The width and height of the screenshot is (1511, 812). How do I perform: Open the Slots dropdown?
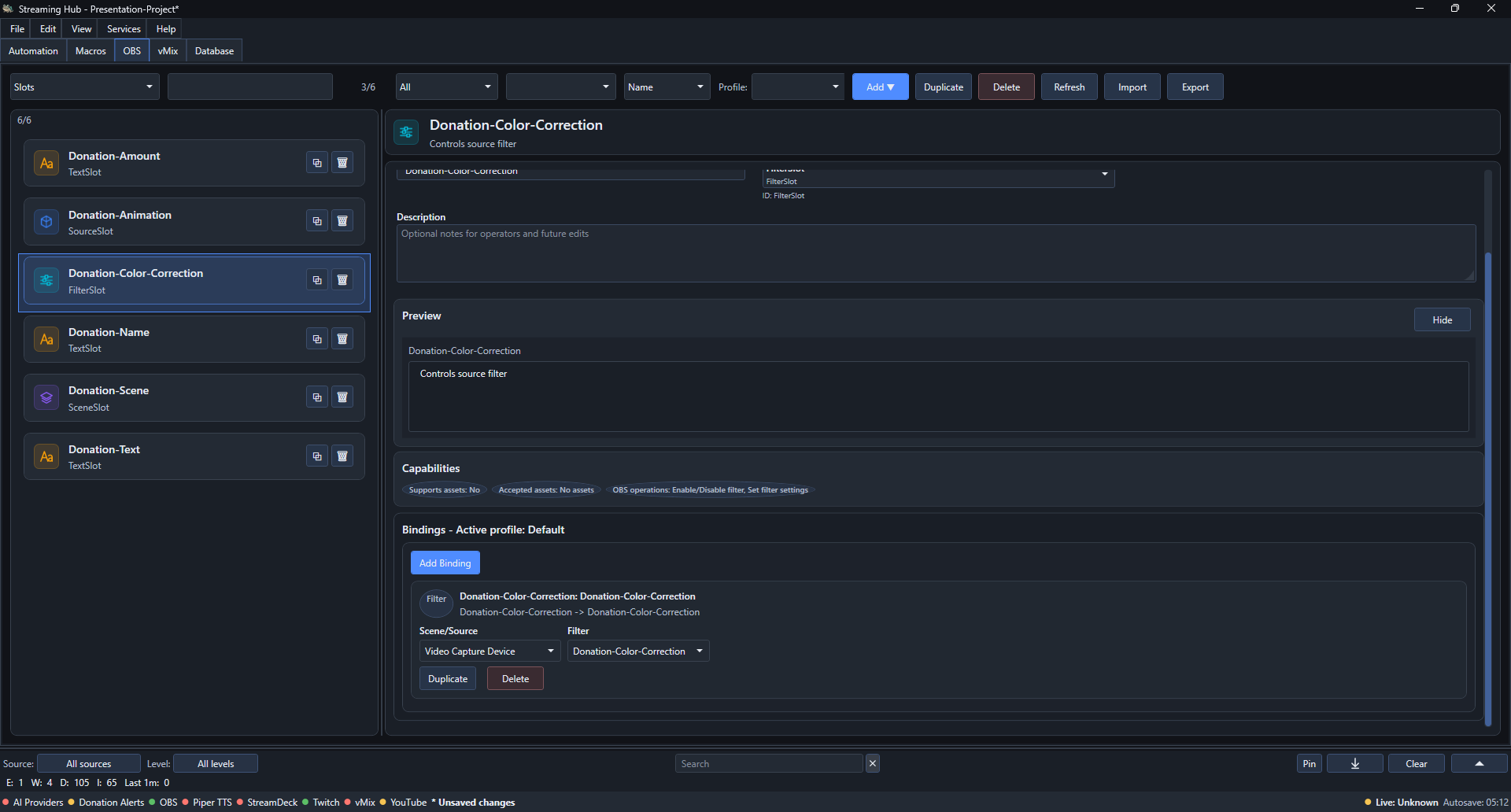(x=85, y=87)
